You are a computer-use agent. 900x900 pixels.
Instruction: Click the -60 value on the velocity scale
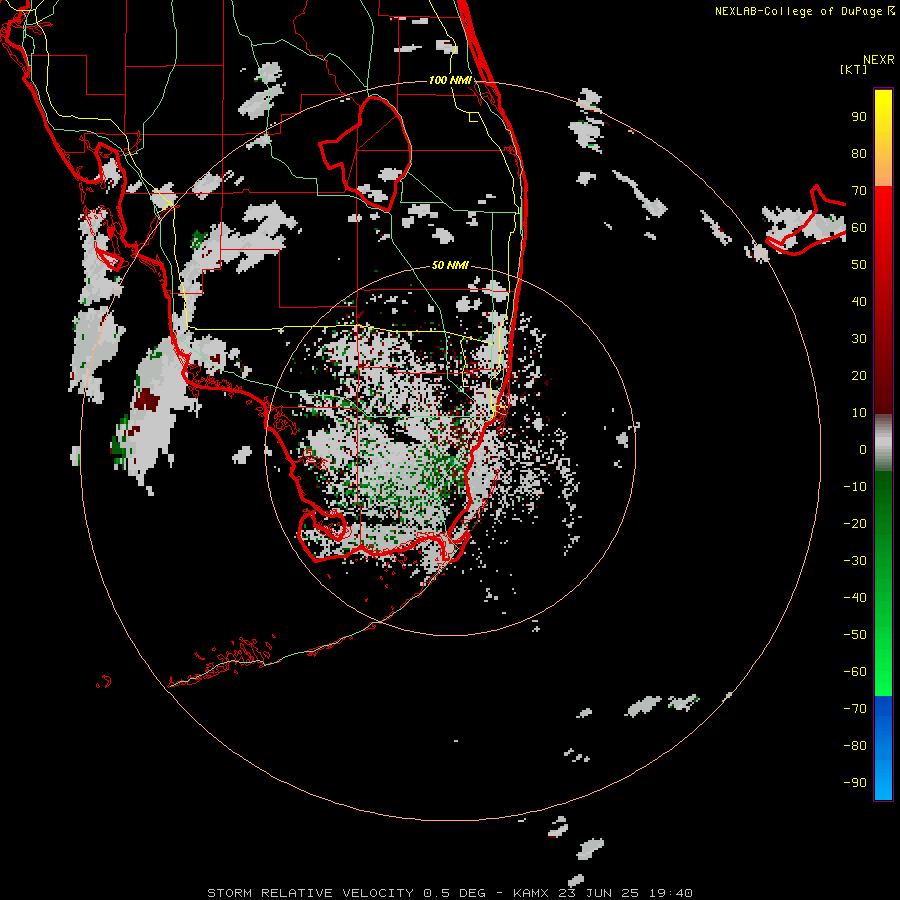pyautogui.click(x=855, y=672)
